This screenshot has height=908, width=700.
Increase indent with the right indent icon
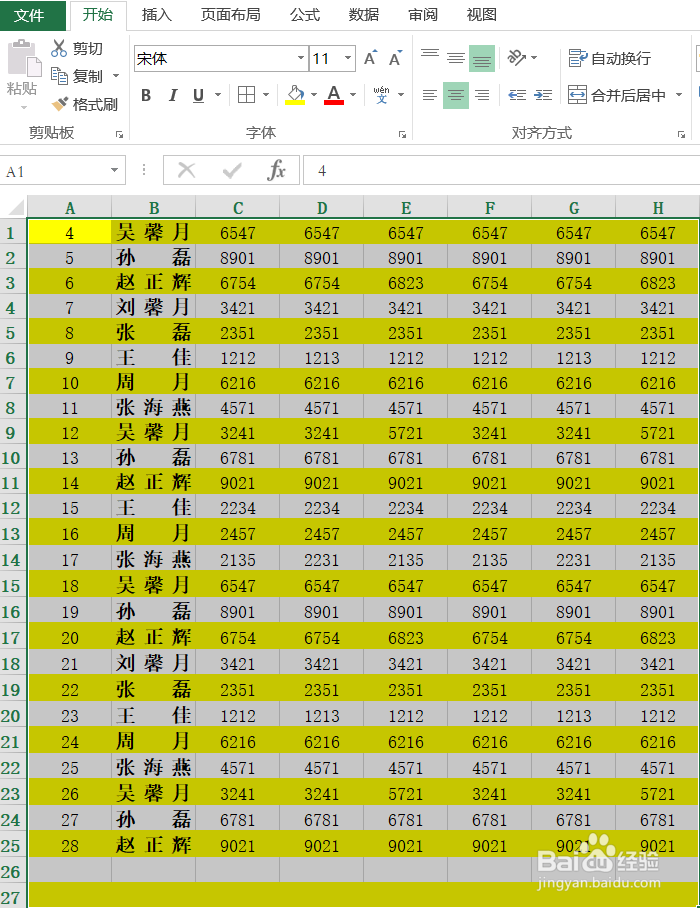click(x=543, y=95)
